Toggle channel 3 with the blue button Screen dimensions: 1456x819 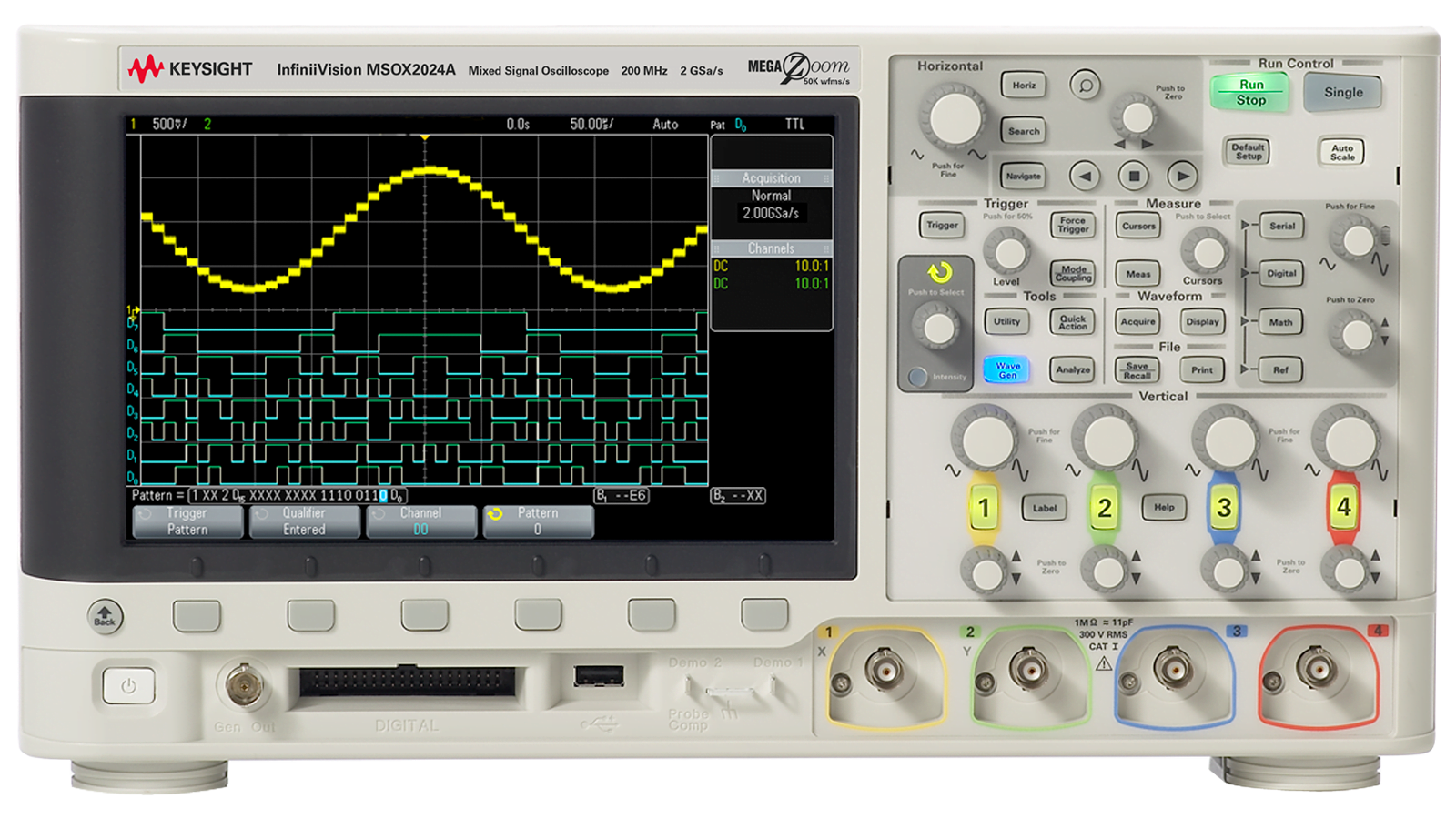[1224, 507]
